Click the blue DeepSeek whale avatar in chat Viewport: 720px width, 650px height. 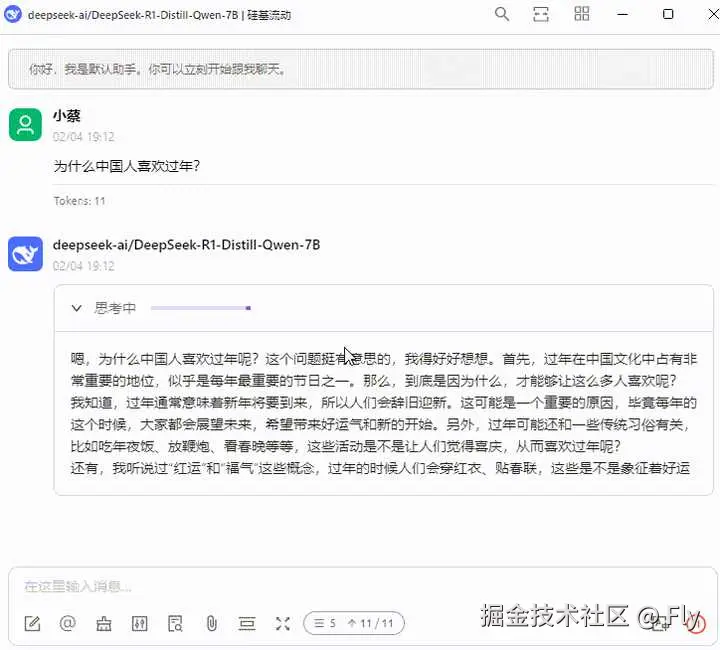coord(25,254)
